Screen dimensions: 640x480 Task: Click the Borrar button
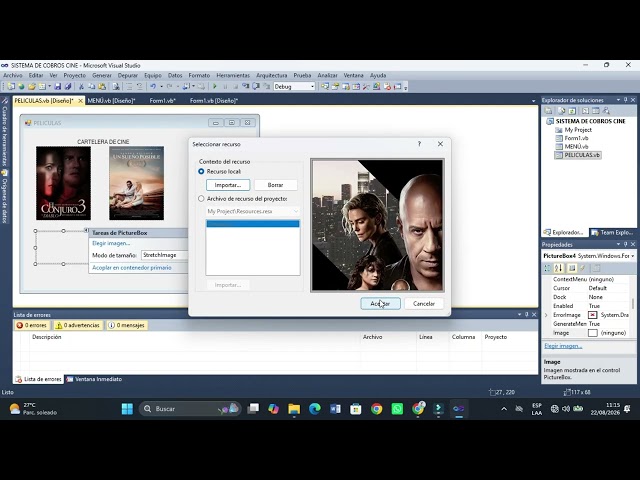tap(276, 185)
